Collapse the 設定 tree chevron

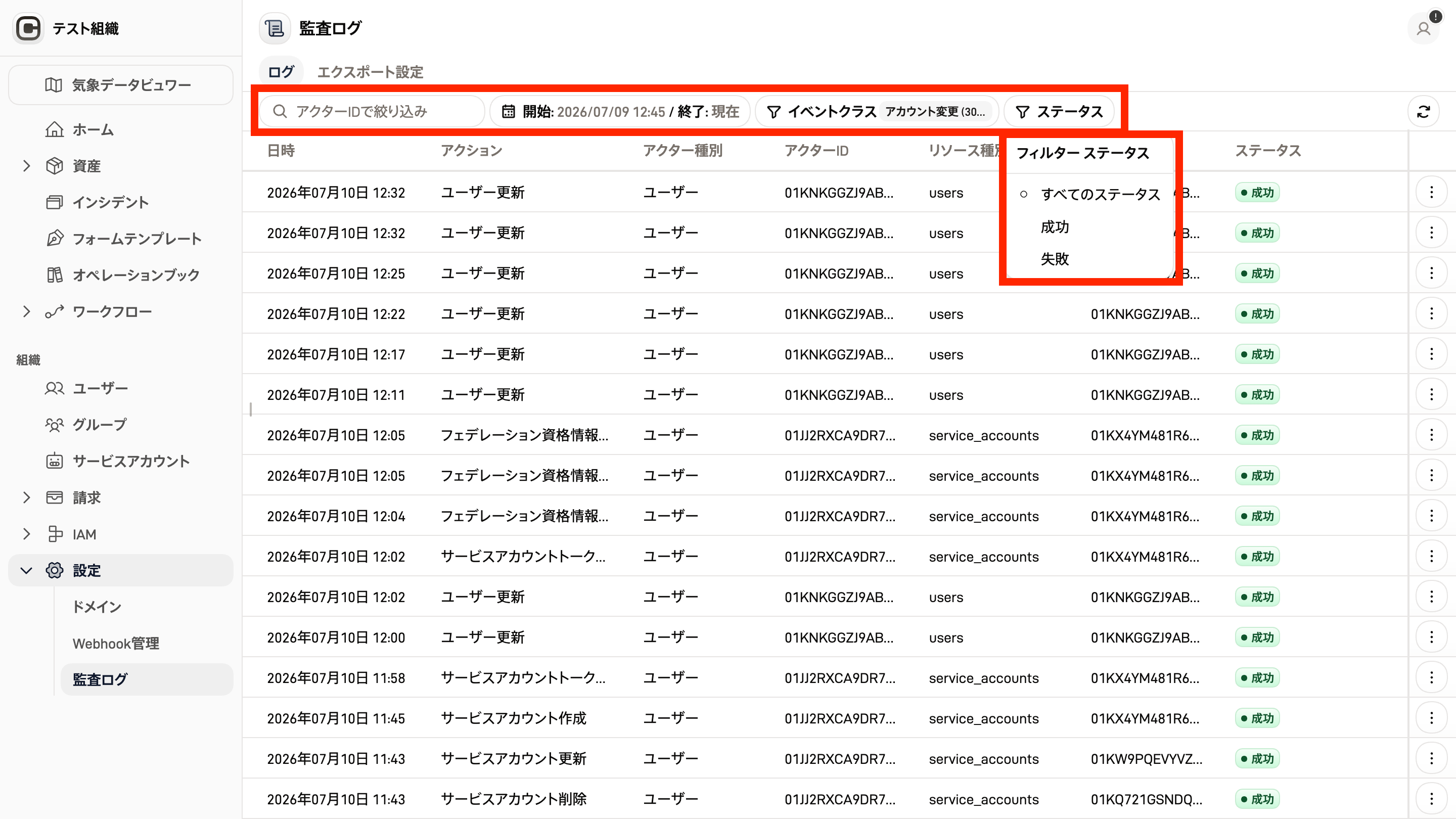point(26,570)
